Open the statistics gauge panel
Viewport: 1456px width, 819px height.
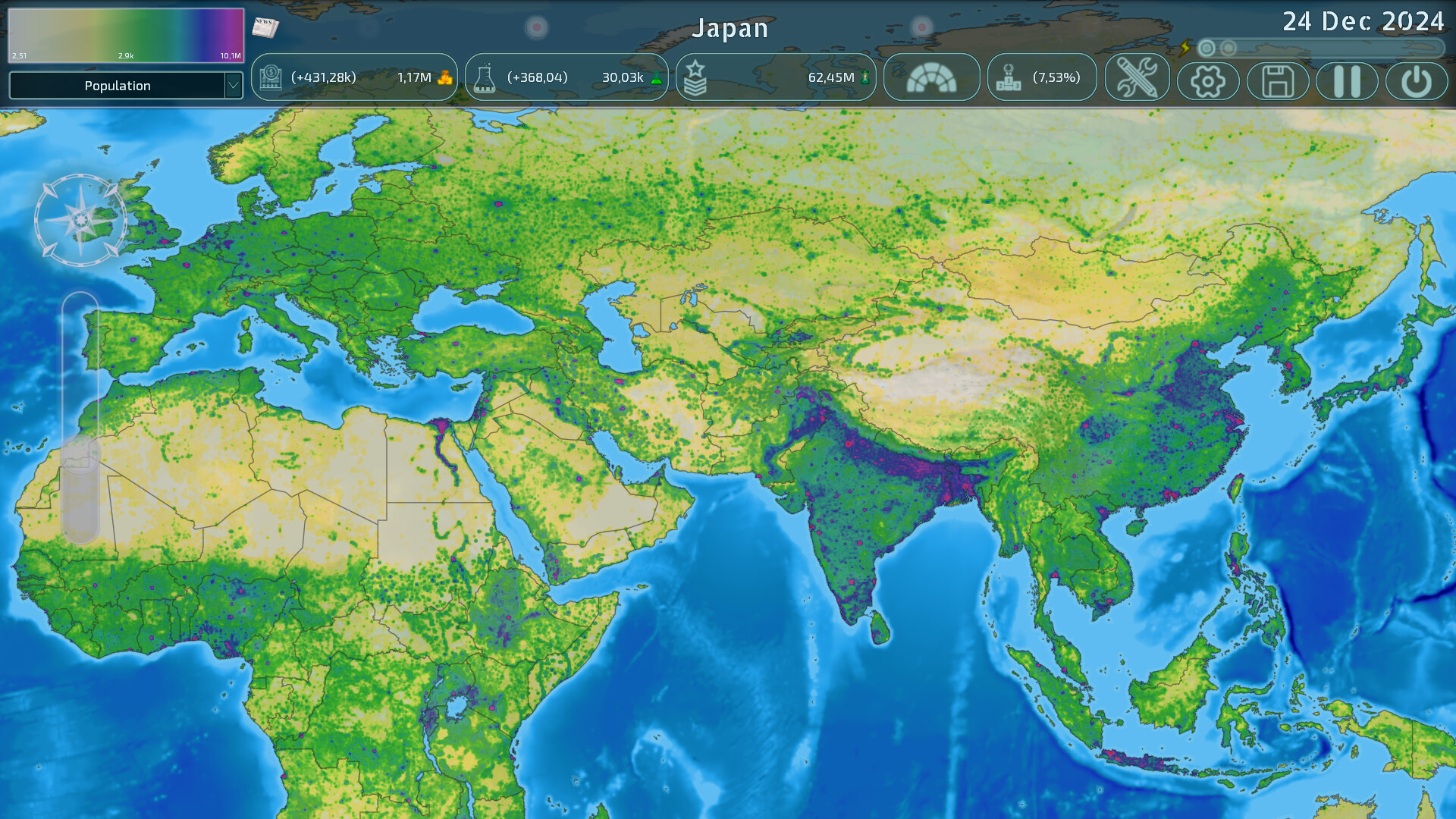pos(932,77)
